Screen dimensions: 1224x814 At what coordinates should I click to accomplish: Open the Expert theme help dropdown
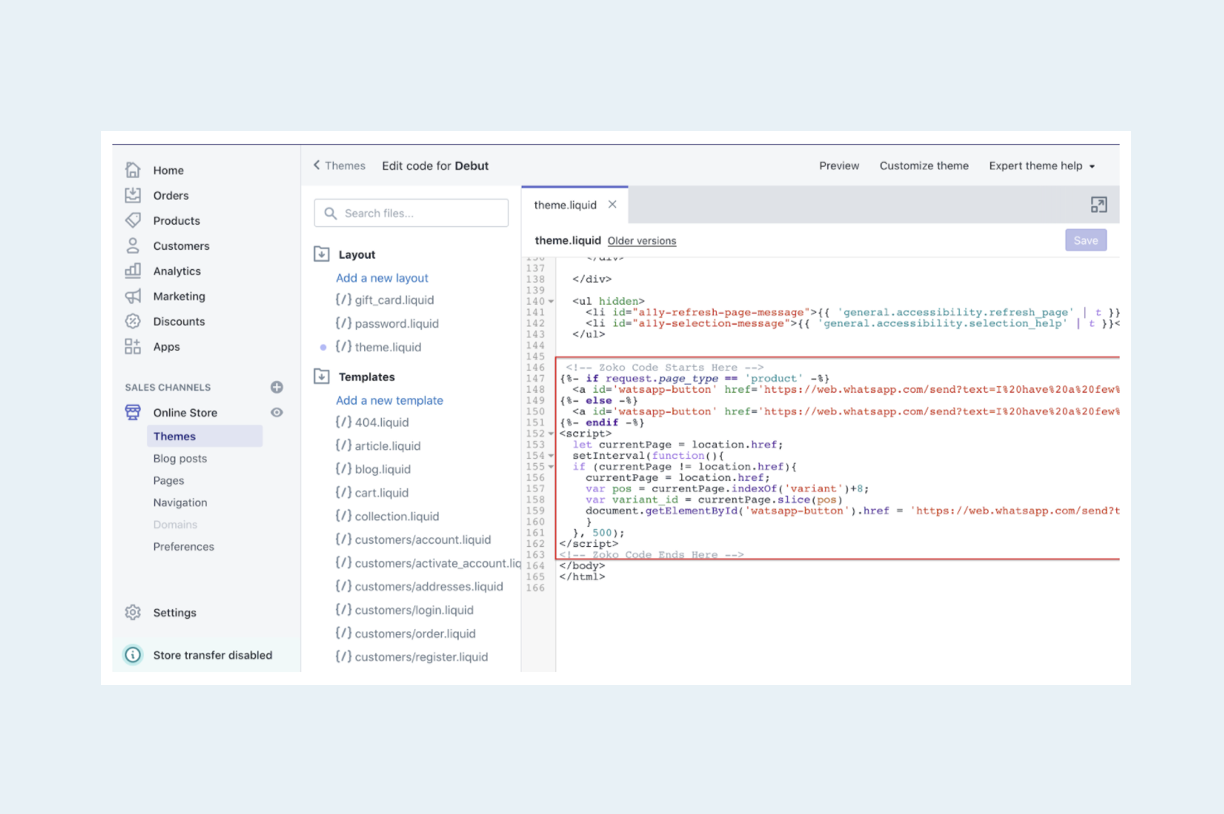coord(1042,166)
